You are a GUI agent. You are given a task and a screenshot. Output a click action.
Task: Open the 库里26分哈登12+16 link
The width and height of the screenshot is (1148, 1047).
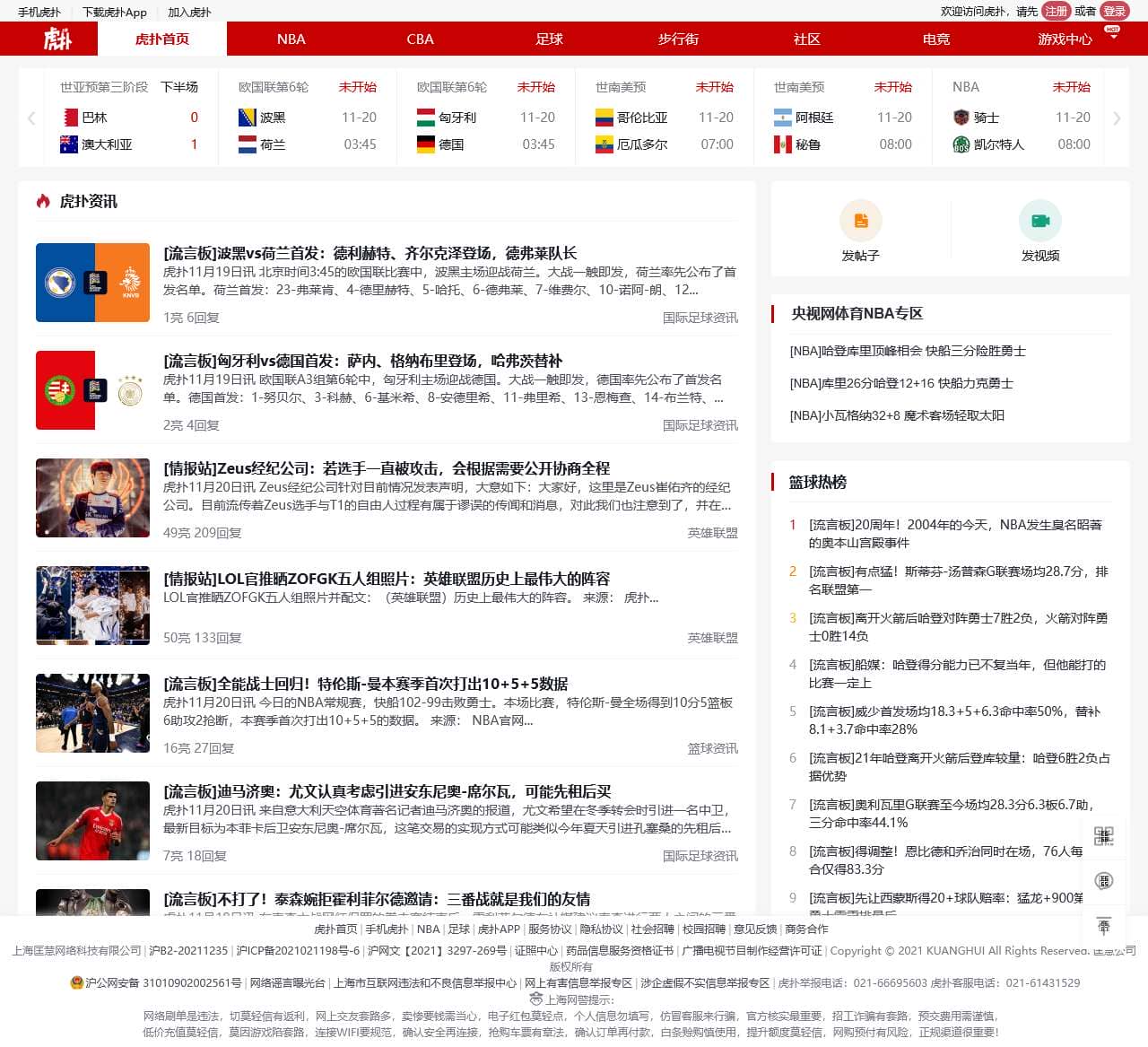[901, 383]
